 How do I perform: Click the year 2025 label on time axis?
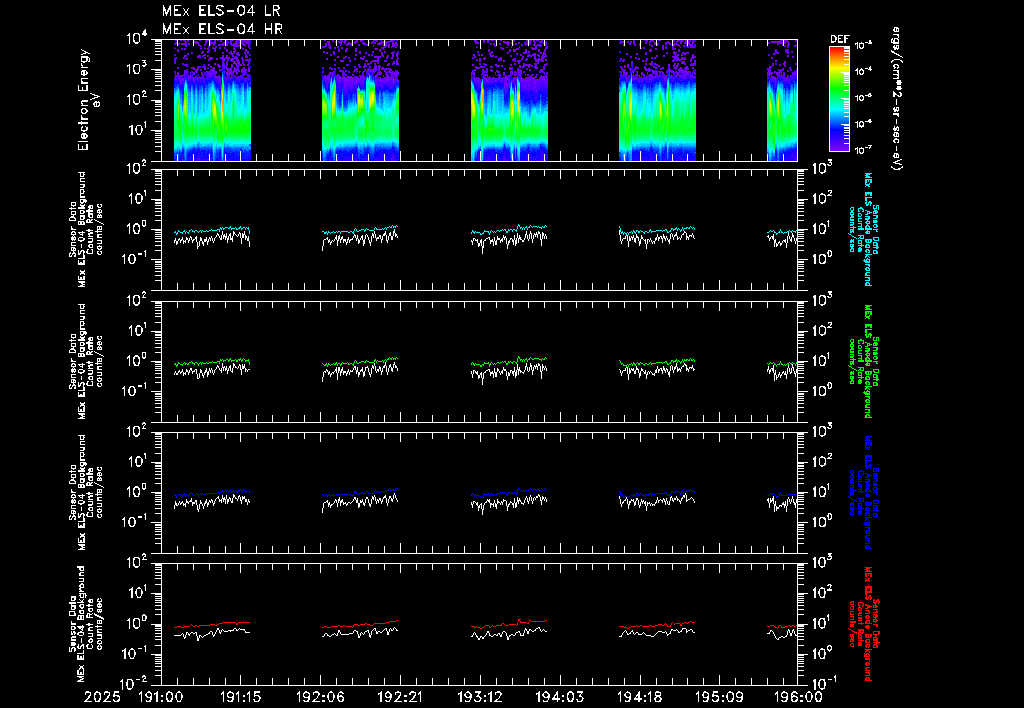(x=103, y=698)
